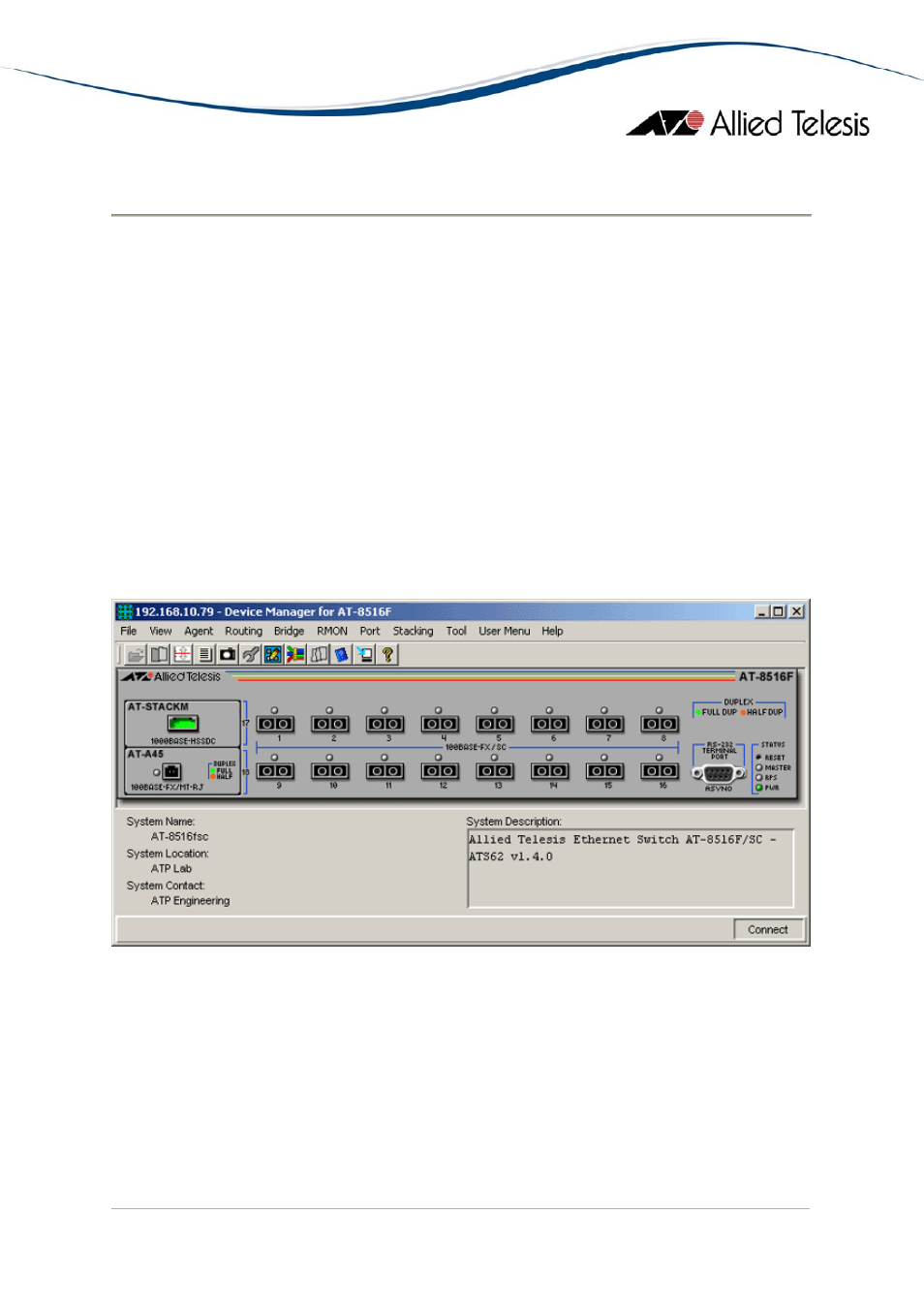Select fiber port 10 on the switch
This screenshot has width=924, height=1308.
tap(330, 771)
